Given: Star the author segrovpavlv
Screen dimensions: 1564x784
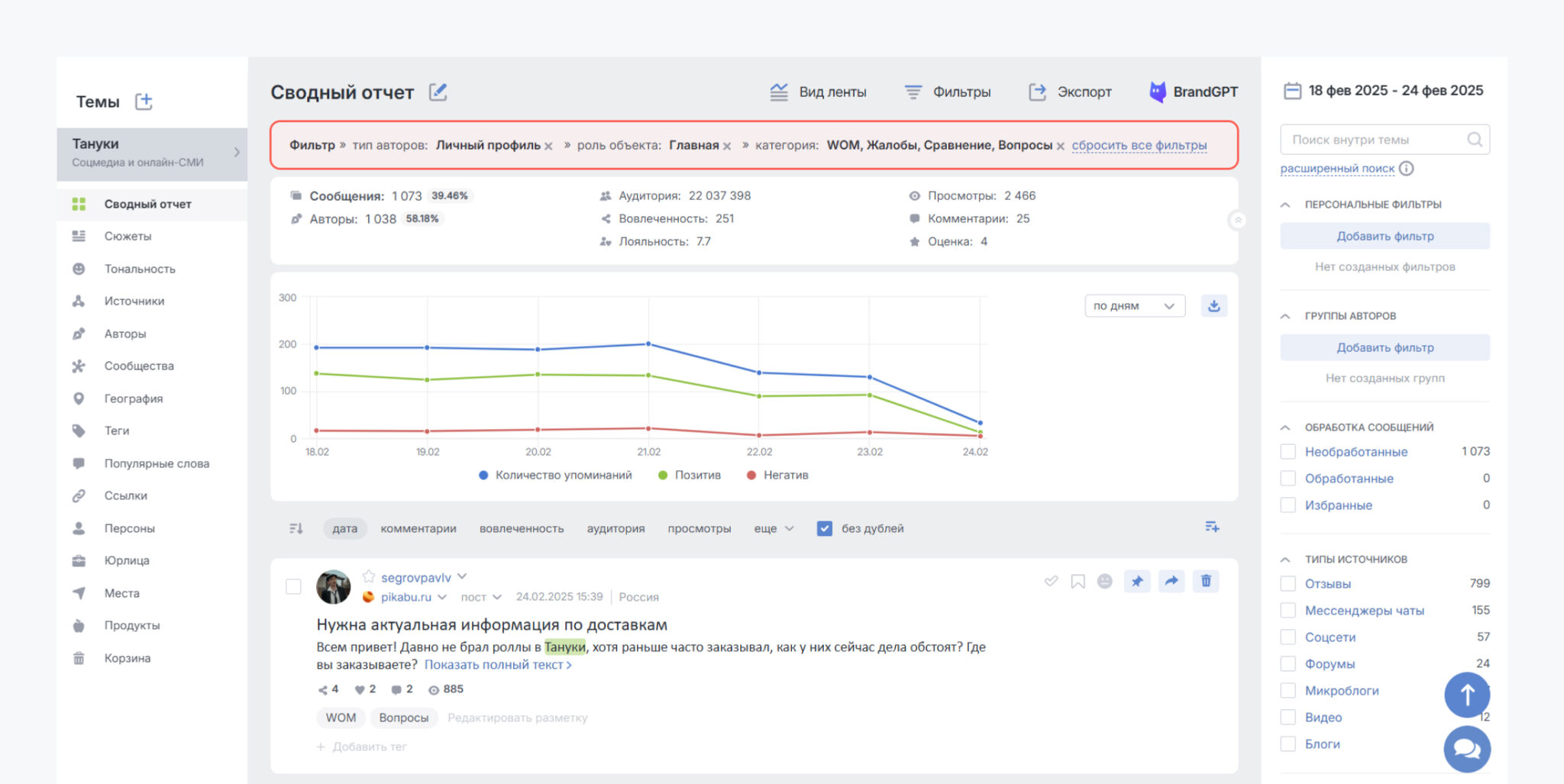Looking at the screenshot, I should (x=369, y=576).
